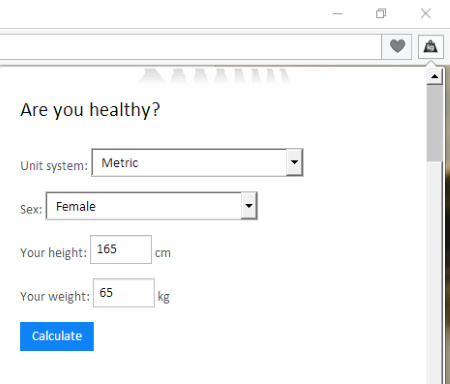The image size is (450, 384).
Task: Open the kg weight extension icon
Action: click(x=431, y=46)
